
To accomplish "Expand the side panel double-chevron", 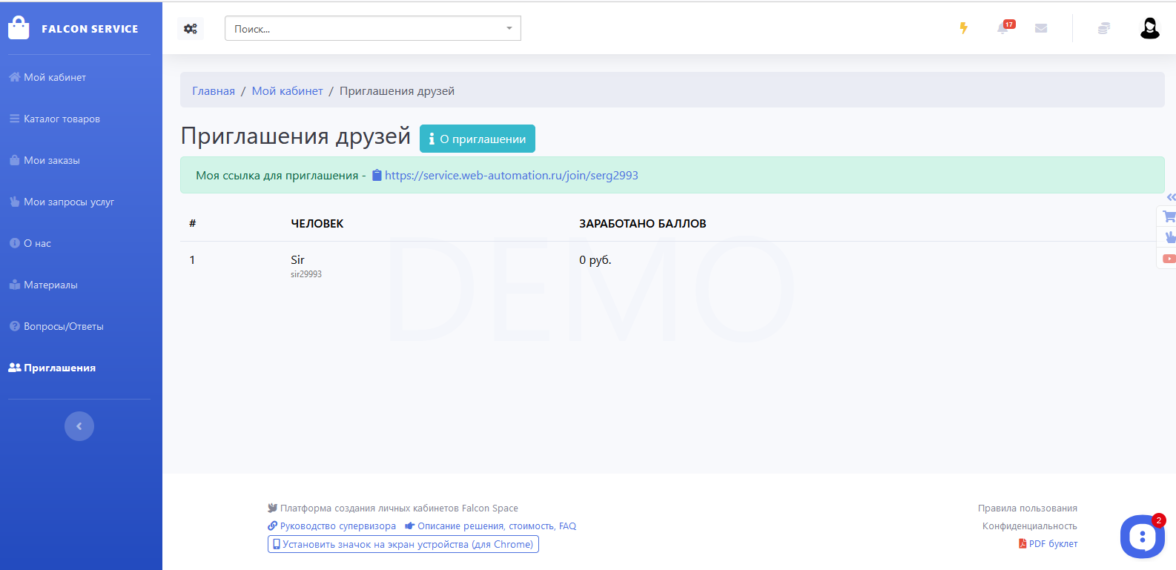I will [1171, 197].
